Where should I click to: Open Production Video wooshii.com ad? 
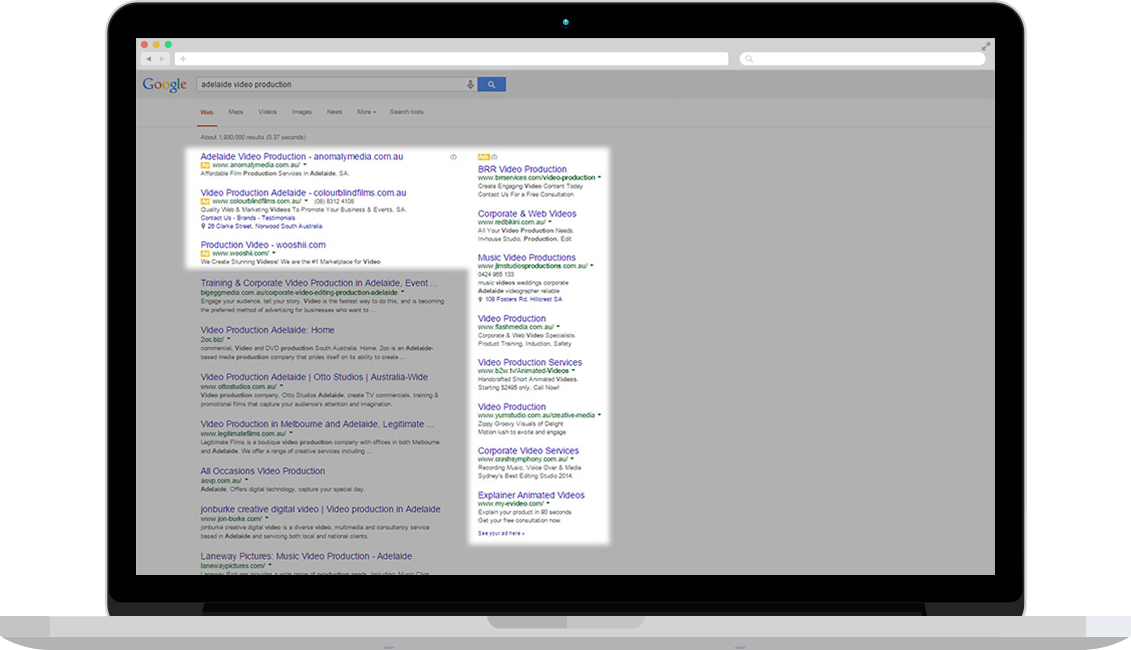(263, 245)
